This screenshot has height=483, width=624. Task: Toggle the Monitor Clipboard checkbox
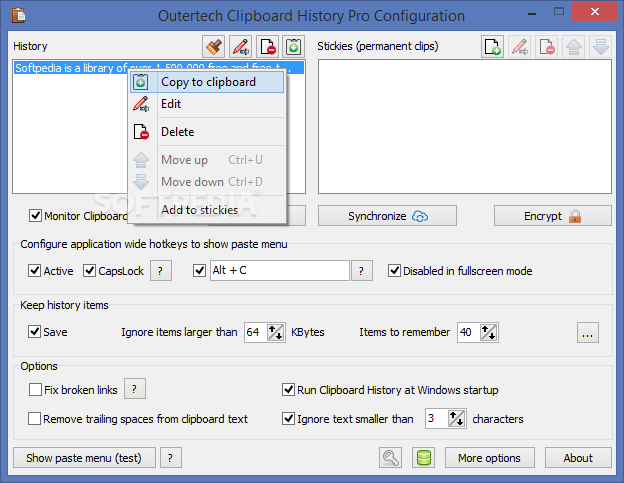[35, 216]
